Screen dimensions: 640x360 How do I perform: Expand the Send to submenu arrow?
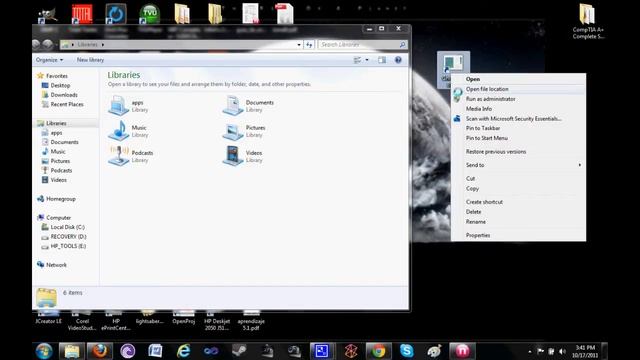580,165
